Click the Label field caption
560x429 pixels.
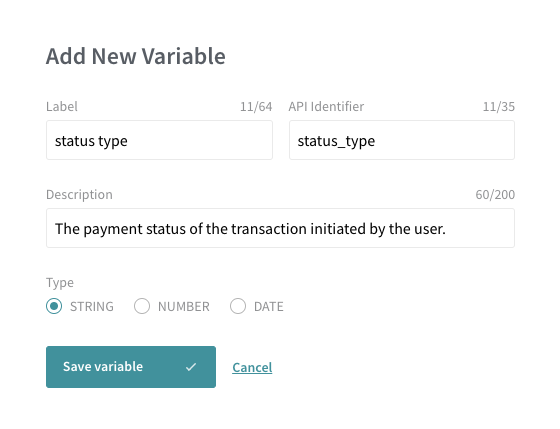(x=62, y=106)
